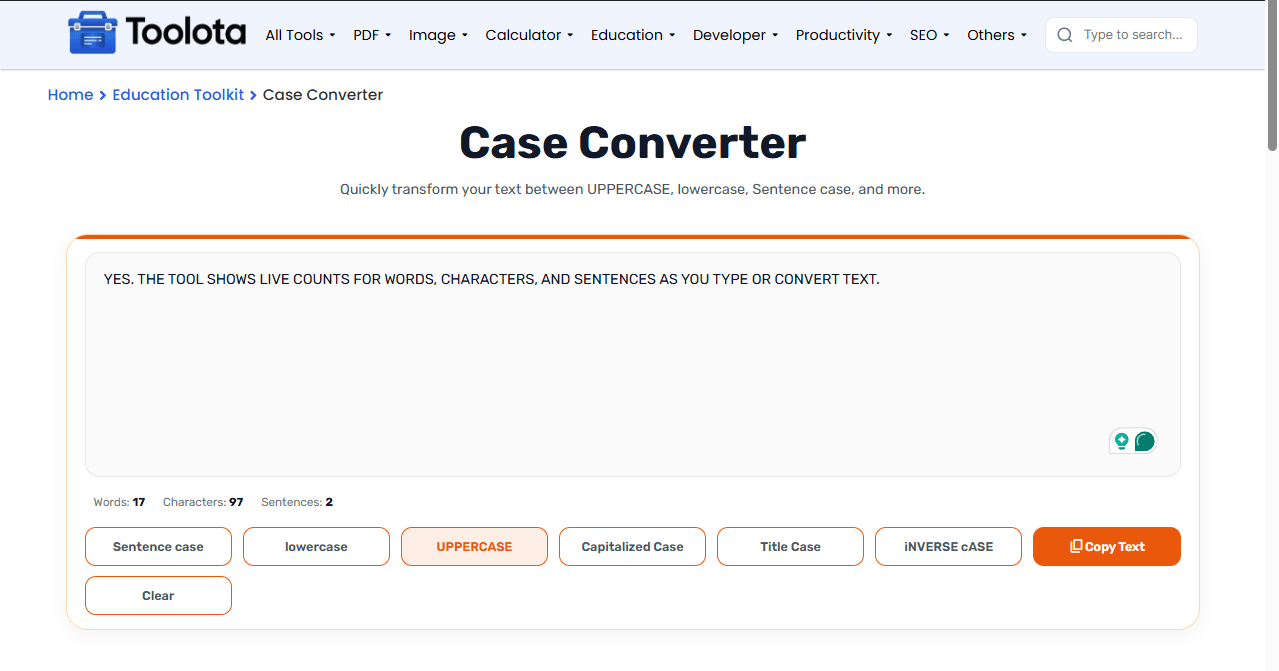Click the Case Converter breadcrumb text
Viewport: 1279px width, 671px height.
pyautogui.click(x=323, y=95)
